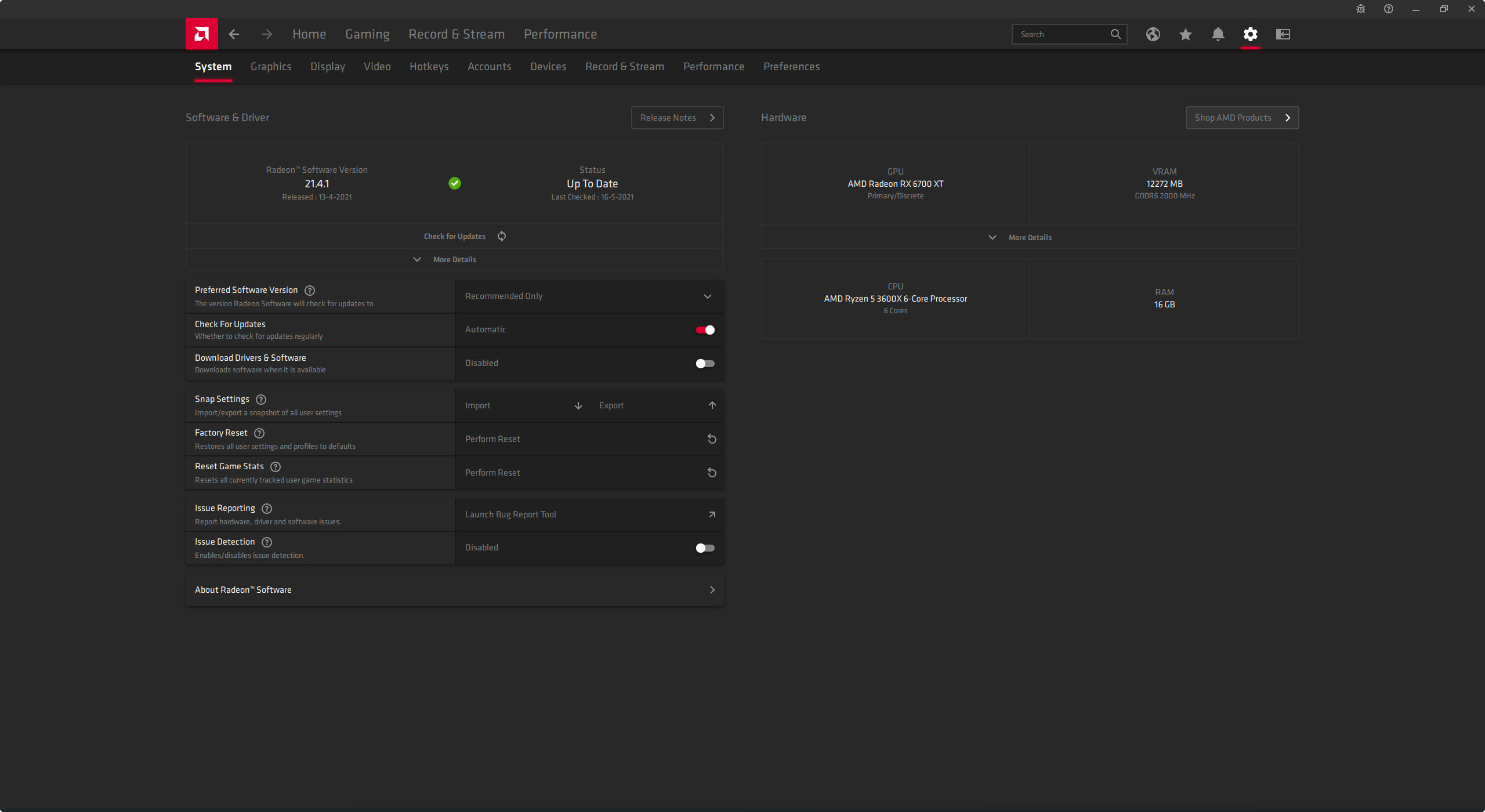Switch to the Accounts tab
The image size is (1485, 812).
click(490, 67)
